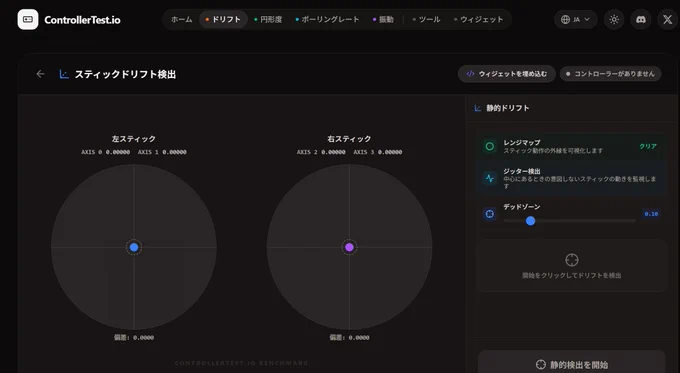Click the 0.10 deadzone value
680x373 pixels.
651,214
